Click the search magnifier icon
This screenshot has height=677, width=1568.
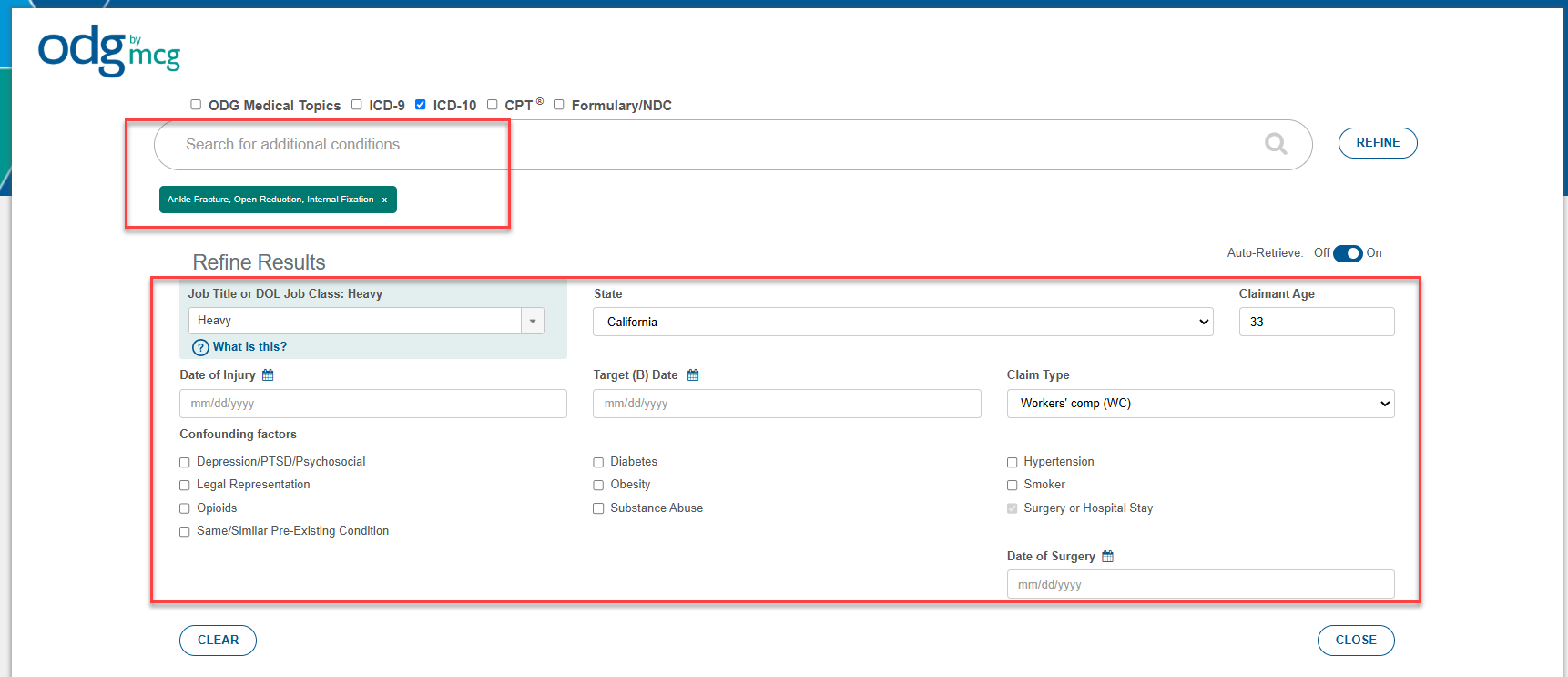click(x=1276, y=144)
